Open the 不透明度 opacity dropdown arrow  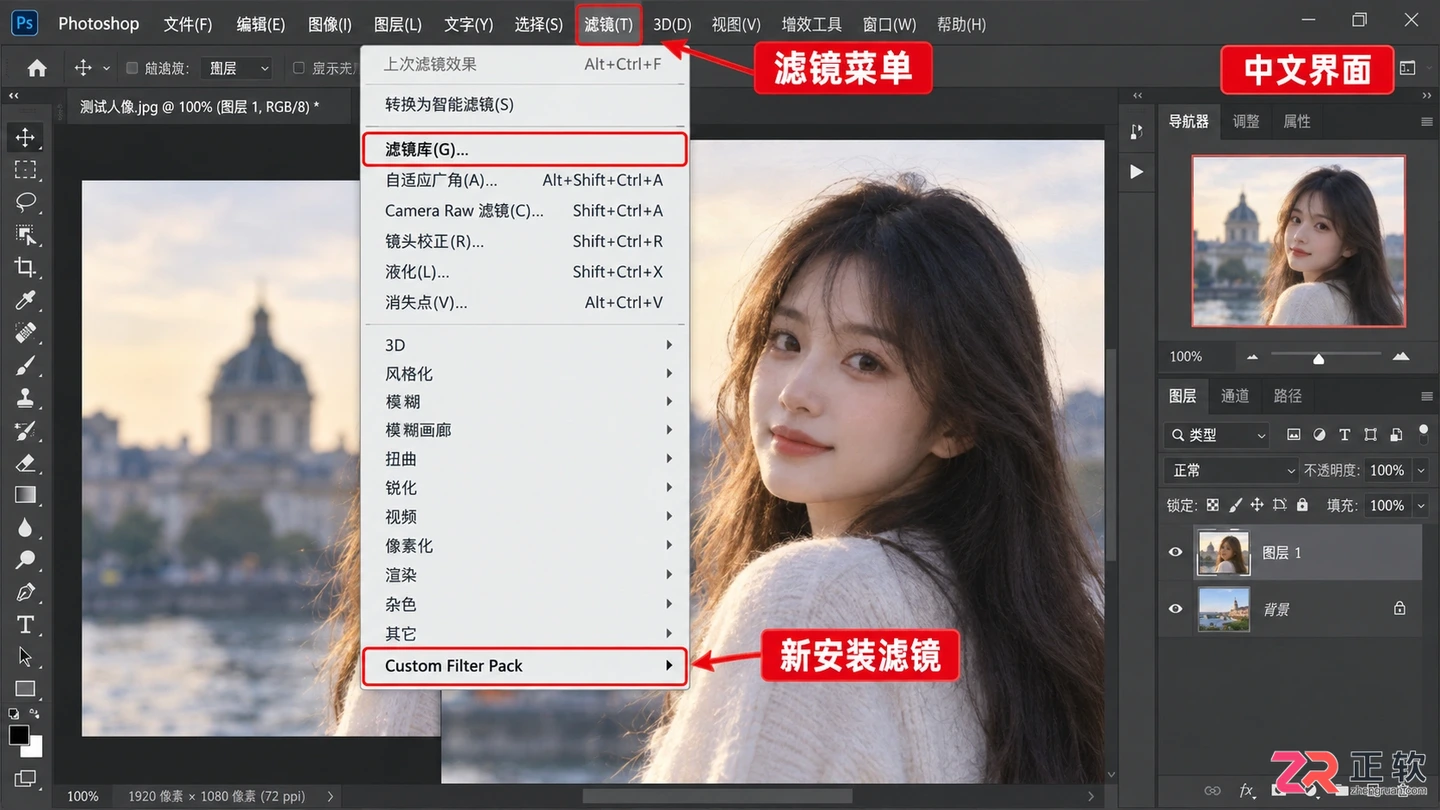click(1422, 470)
